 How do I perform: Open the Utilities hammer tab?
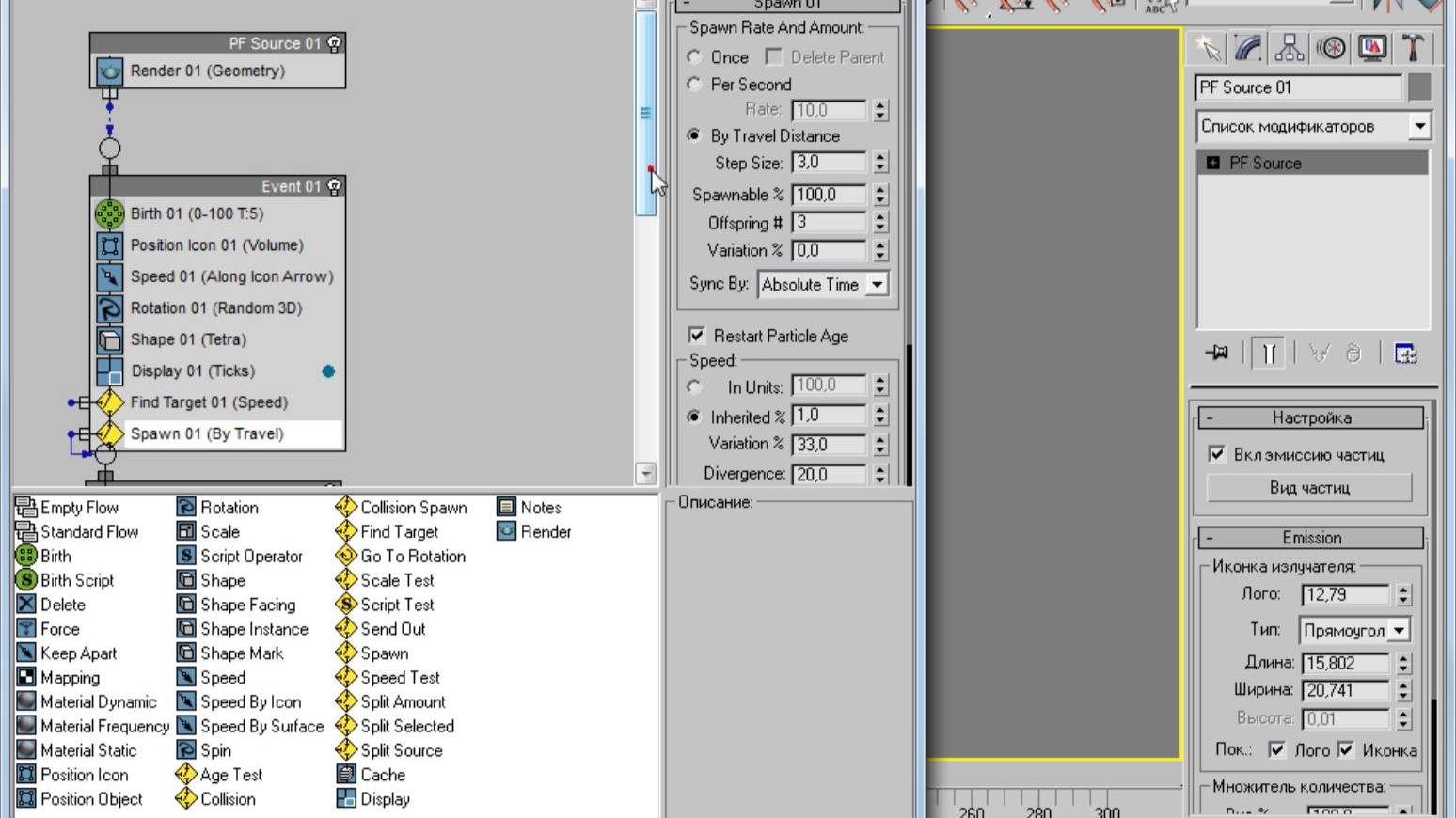(x=1413, y=48)
